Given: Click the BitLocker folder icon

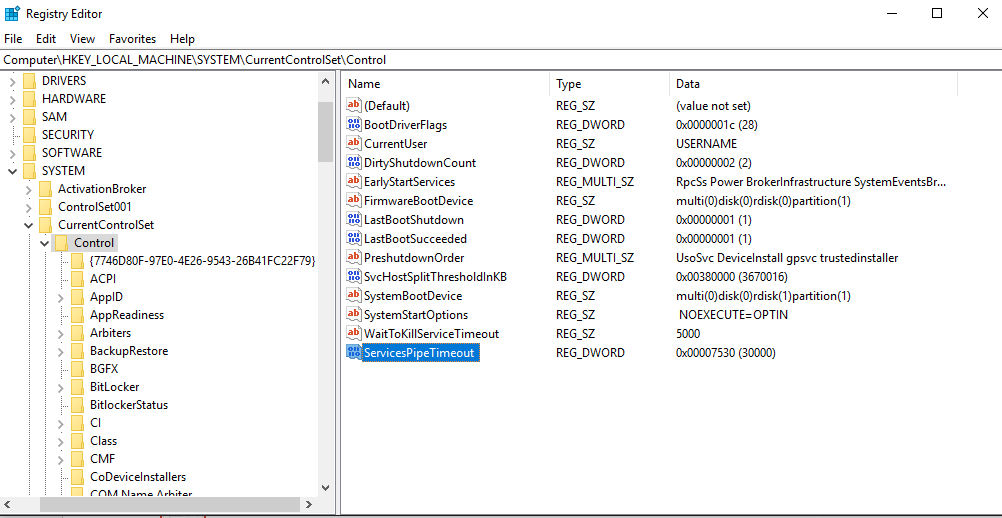Looking at the screenshot, I should pos(77,386).
